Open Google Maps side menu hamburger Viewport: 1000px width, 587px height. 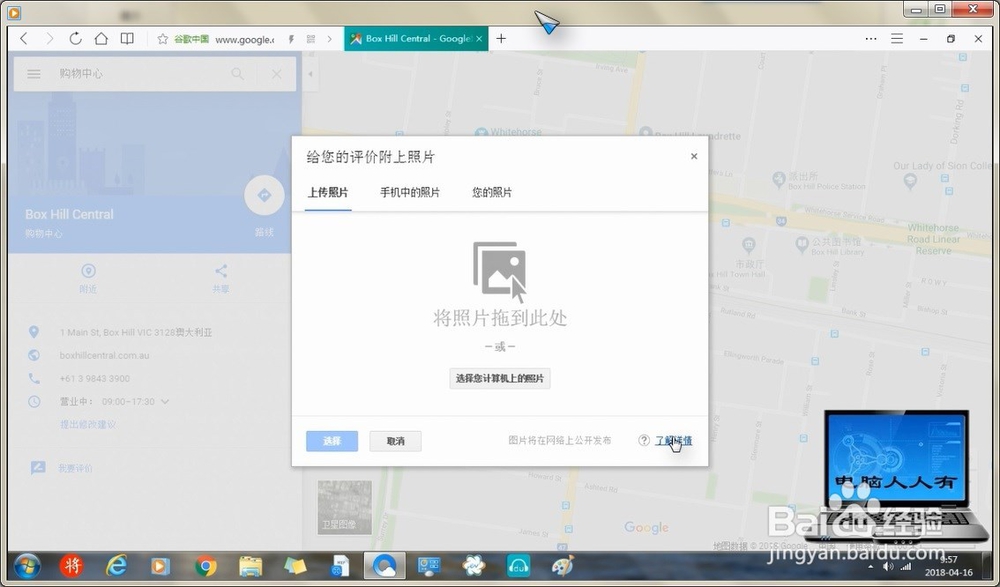point(34,74)
